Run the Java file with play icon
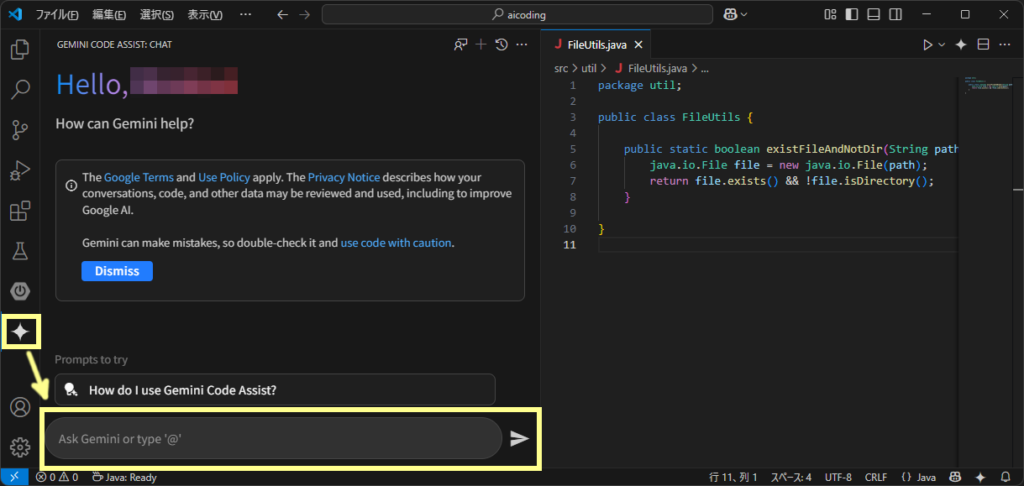This screenshot has height=486, width=1024. pyautogui.click(x=927, y=44)
